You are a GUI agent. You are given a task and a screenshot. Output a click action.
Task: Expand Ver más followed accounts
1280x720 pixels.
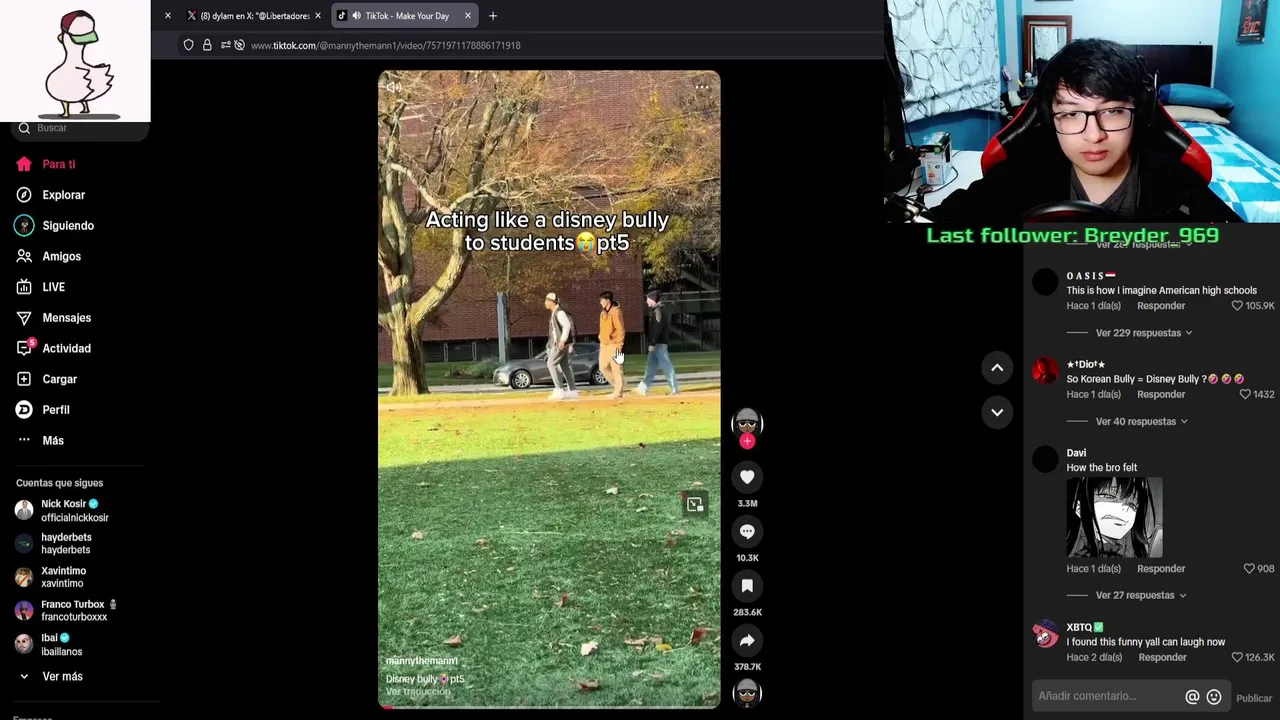point(62,677)
